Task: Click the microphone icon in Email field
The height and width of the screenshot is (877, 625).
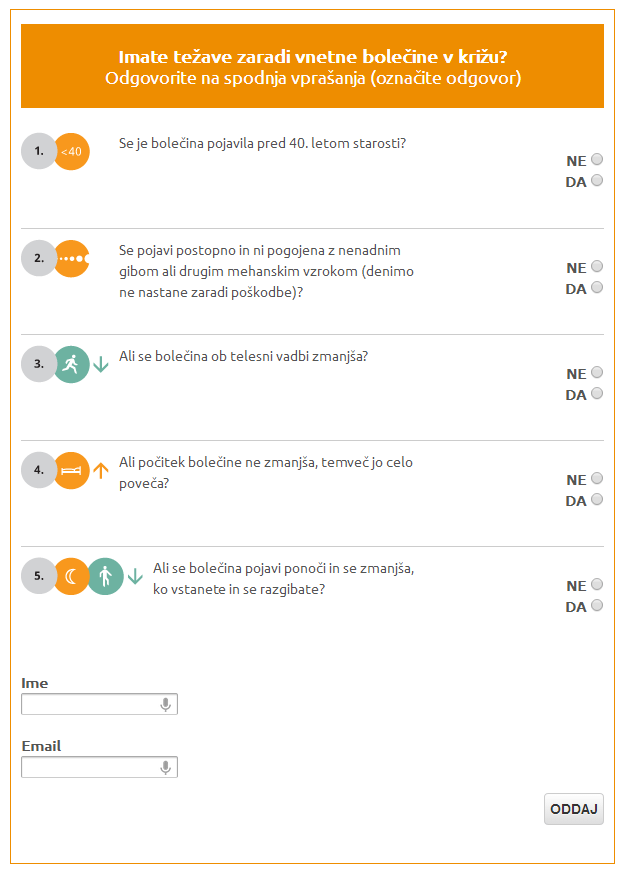Action: [166, 768]
